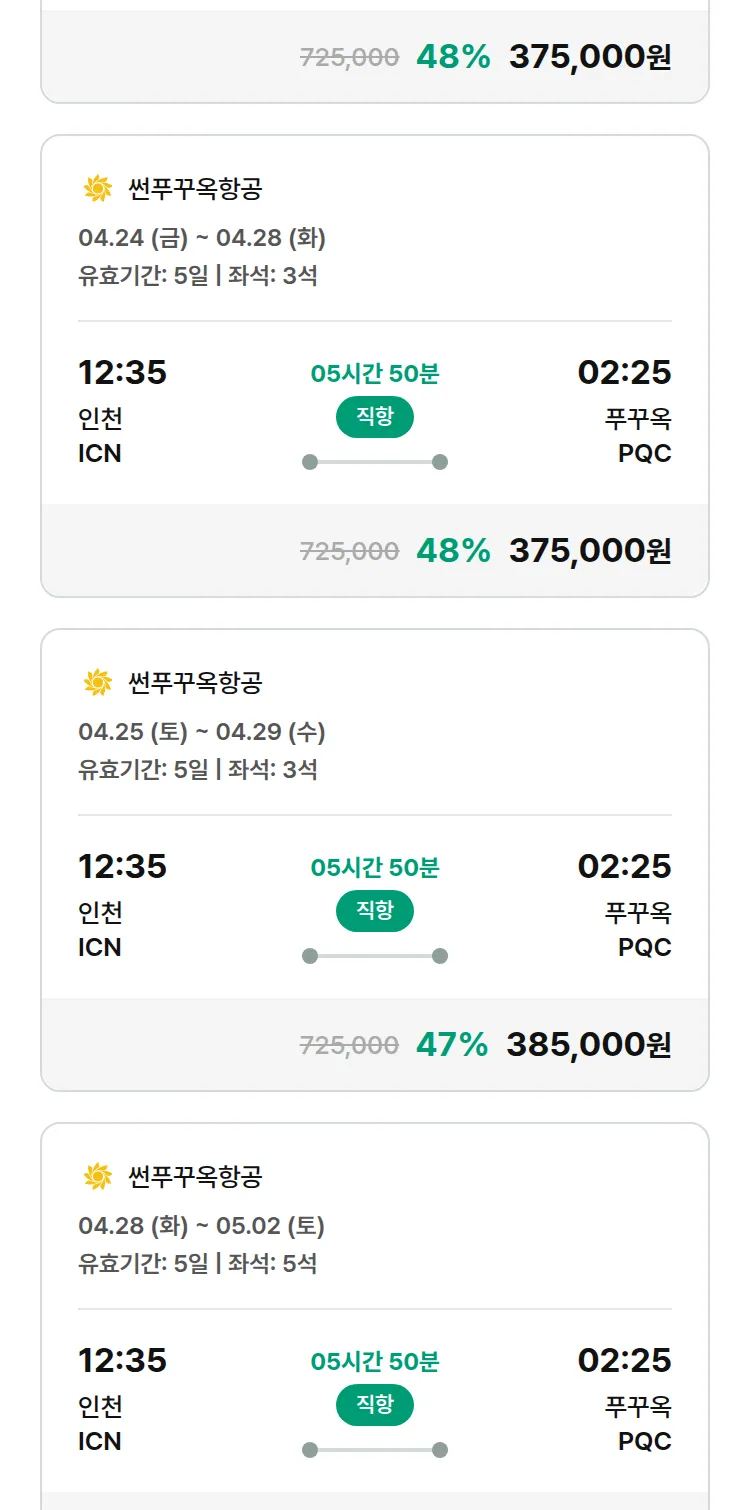This screenshot has width=750, height=1510.
Task: Click the 375,000원 price at the top card
Action: coord(590,57)
